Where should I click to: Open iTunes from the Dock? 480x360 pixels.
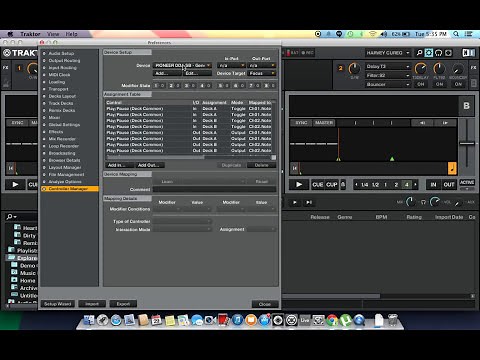point(237,320)
